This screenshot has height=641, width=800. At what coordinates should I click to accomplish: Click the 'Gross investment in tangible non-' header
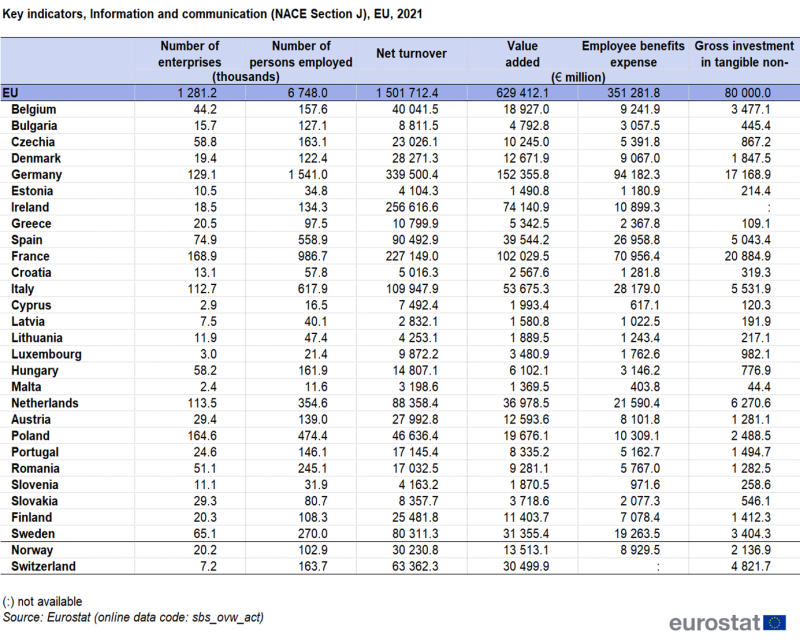pyautogui.click(x=744, y=54)
